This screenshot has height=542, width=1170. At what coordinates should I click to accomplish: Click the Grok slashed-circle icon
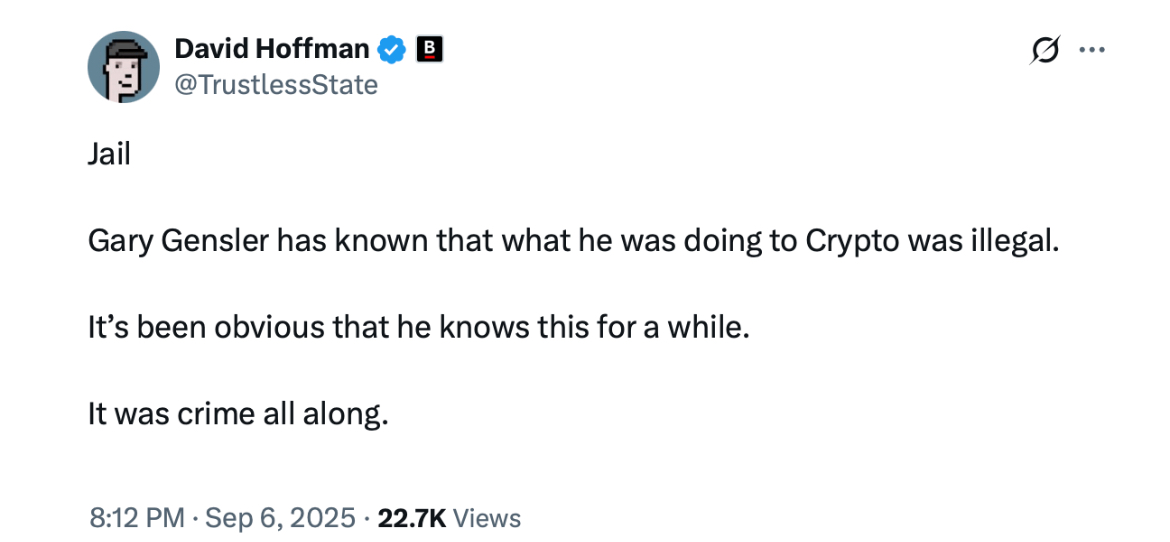(x=1045, y=51)
